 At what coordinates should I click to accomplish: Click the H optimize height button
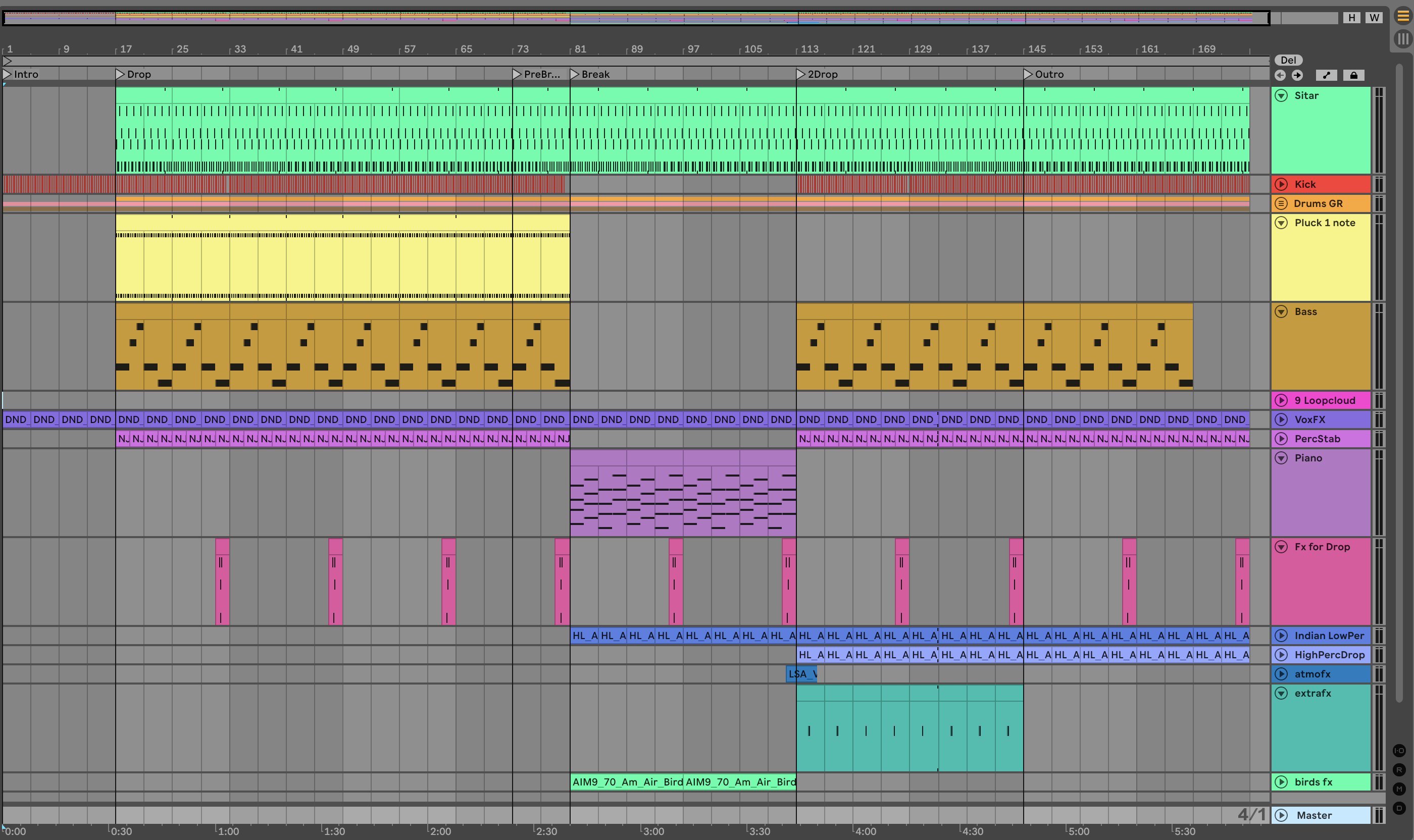tap(1352, 18)
